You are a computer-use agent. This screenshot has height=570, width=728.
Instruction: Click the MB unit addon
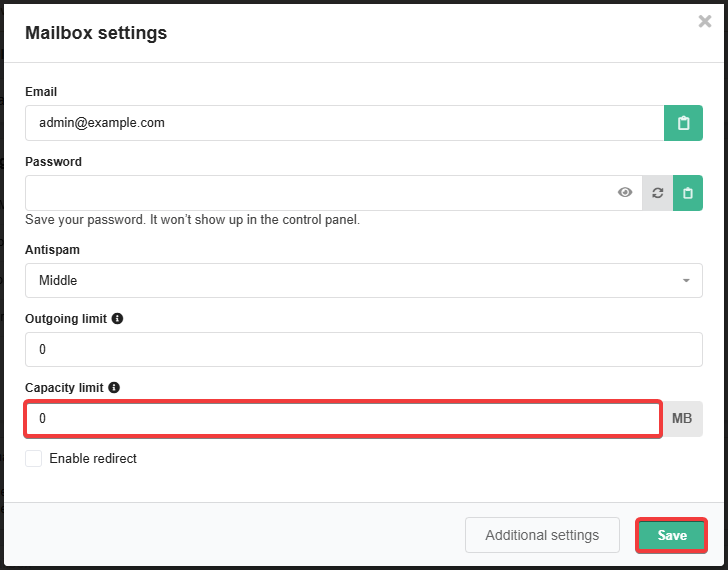click(x=682, y=419)
